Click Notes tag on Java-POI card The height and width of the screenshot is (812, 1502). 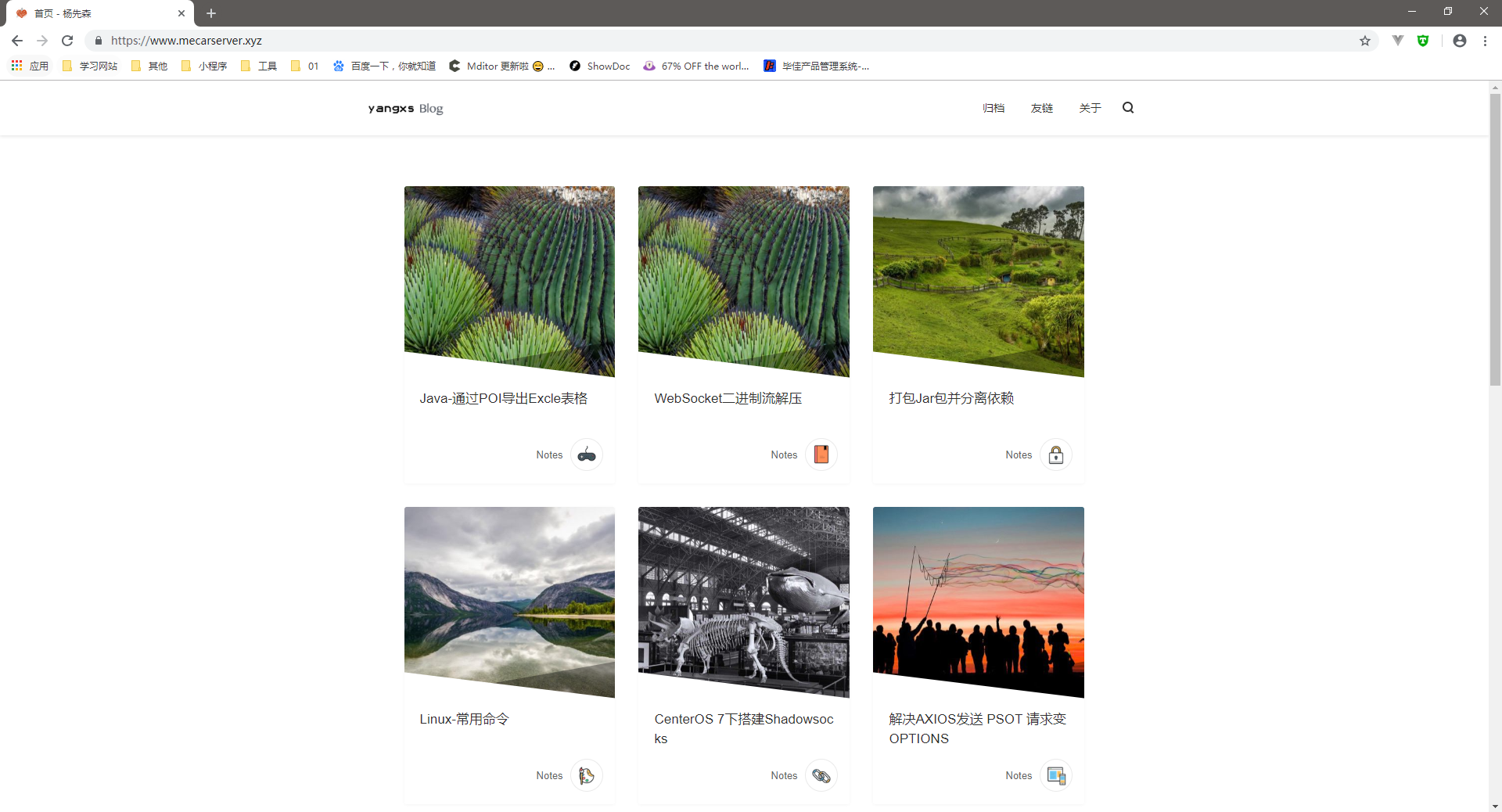coord(549,455)
